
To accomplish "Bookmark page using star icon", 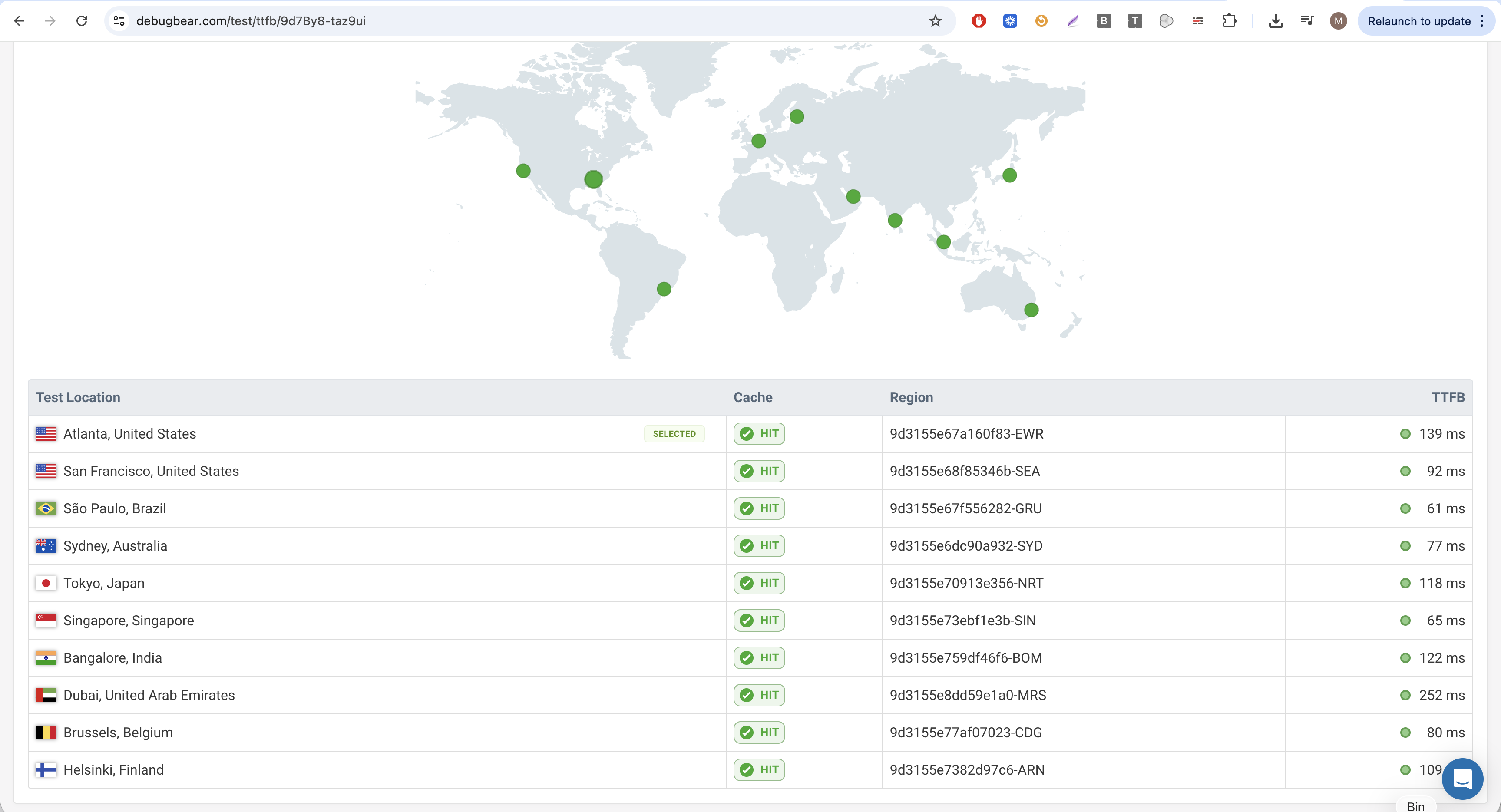I will click(x=935, y=21).
